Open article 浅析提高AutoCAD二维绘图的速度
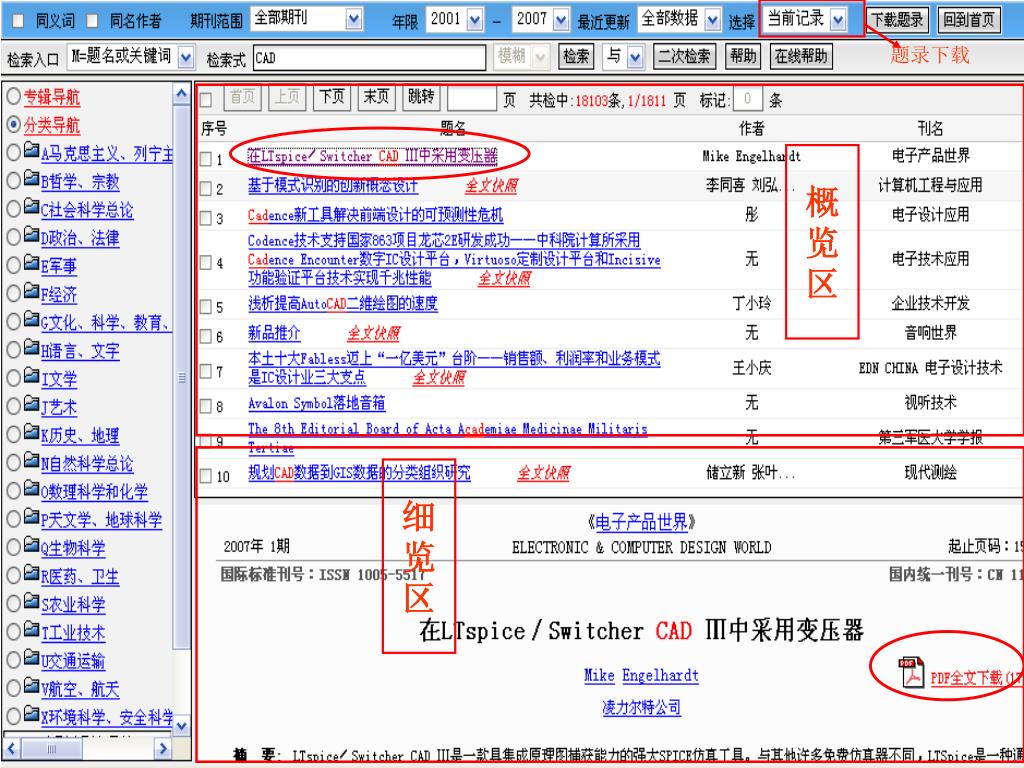 click(x=342, y=304)
